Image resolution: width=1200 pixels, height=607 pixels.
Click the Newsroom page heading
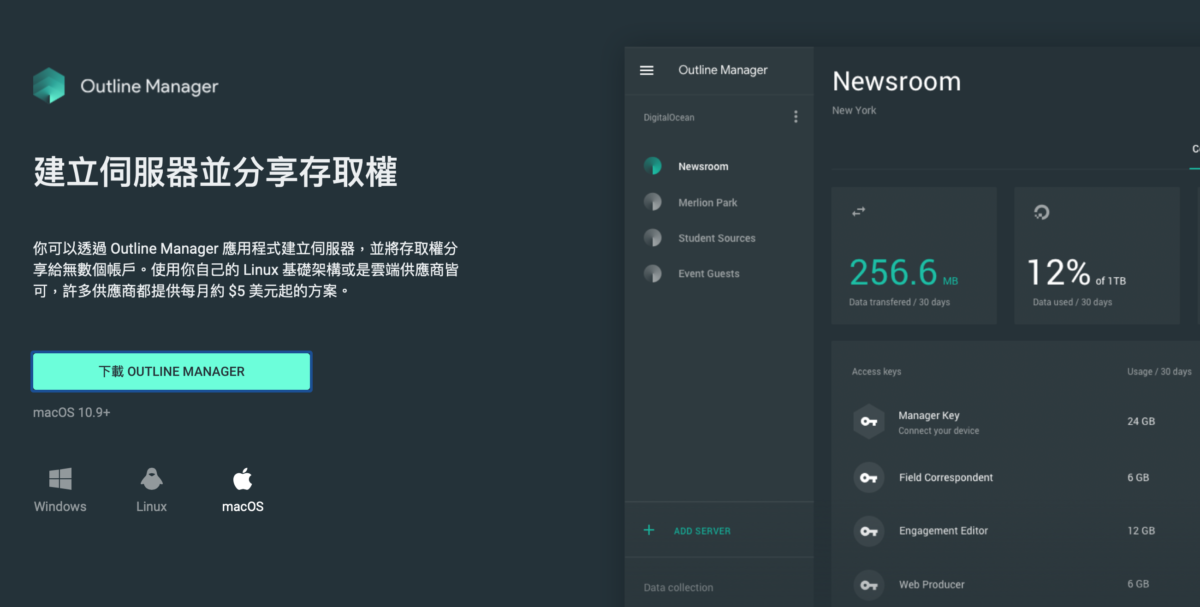[x=896, y=81]
